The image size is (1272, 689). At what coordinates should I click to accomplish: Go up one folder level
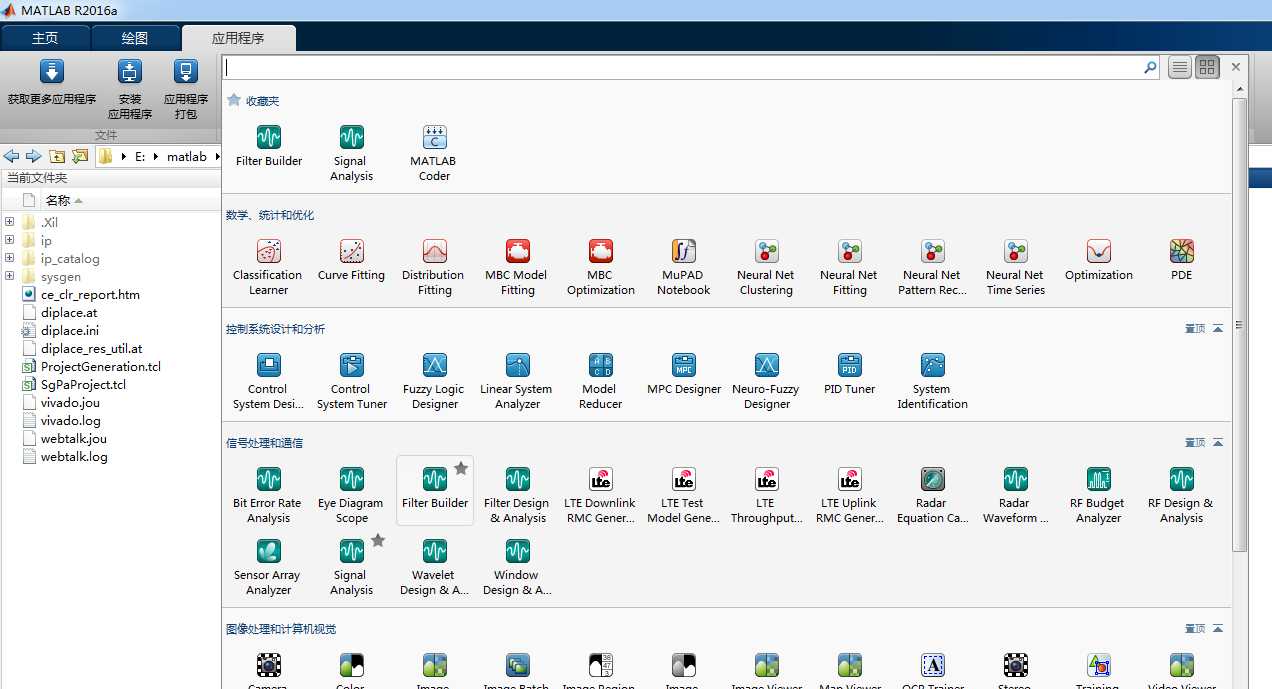tap(57, 157)
